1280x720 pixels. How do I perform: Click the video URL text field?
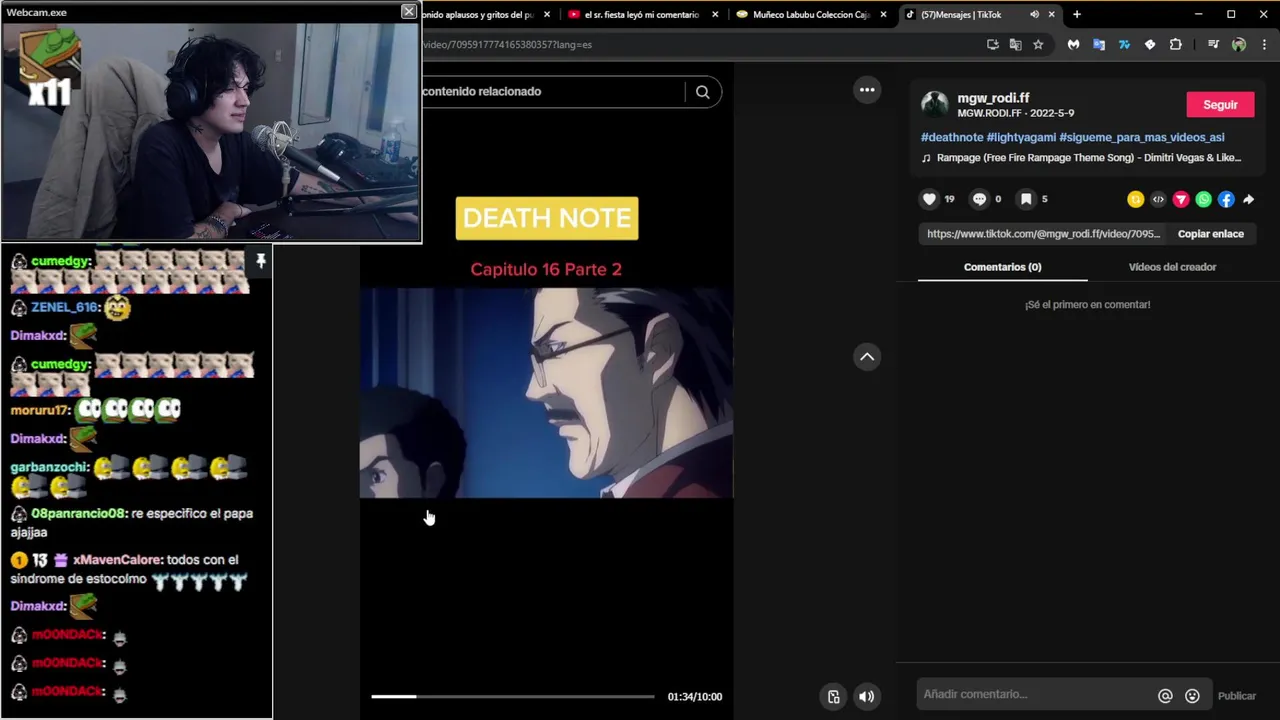coord(1043,234)
